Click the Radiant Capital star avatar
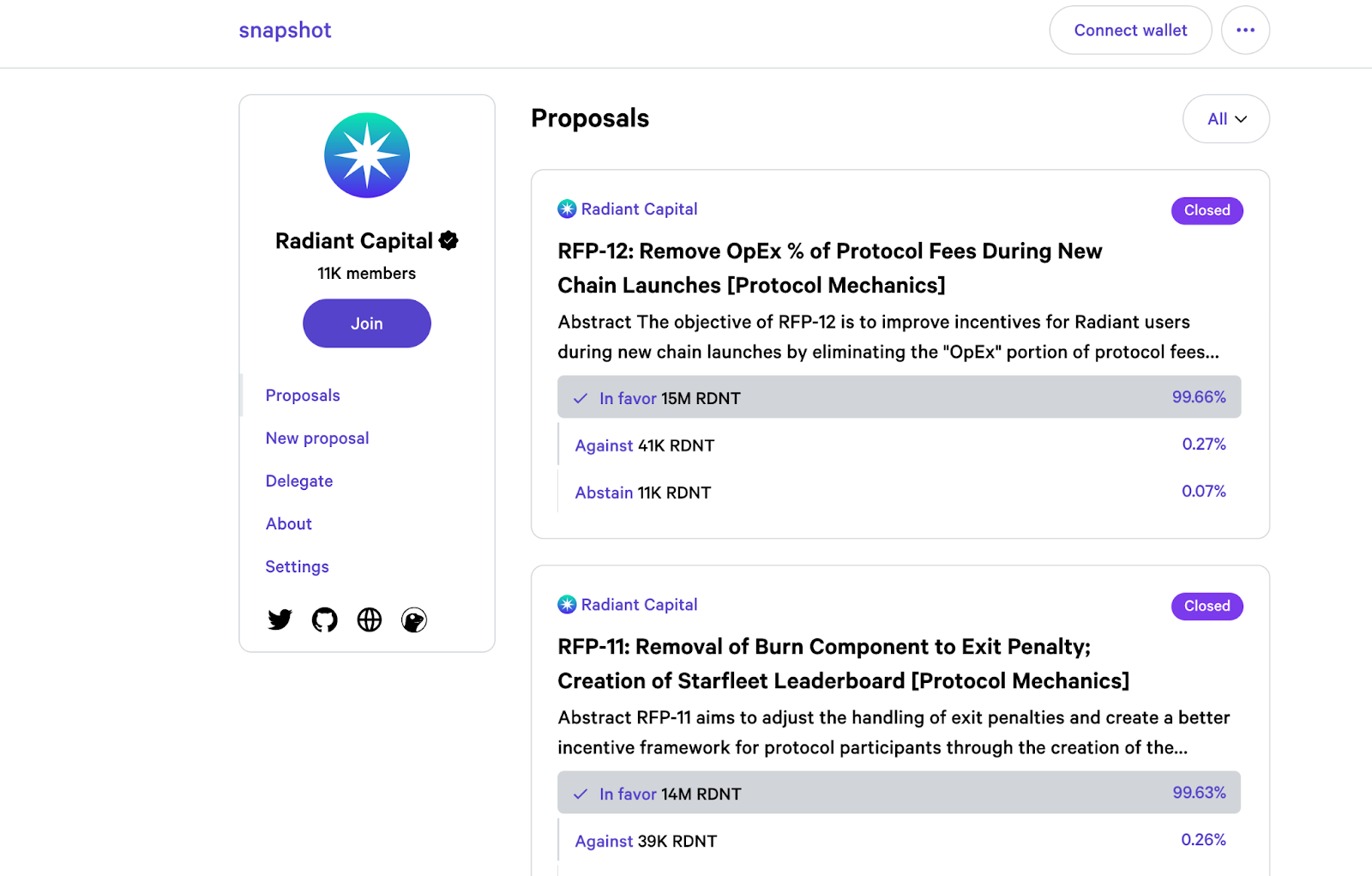 pyautogui.click(x=367, y=155)
